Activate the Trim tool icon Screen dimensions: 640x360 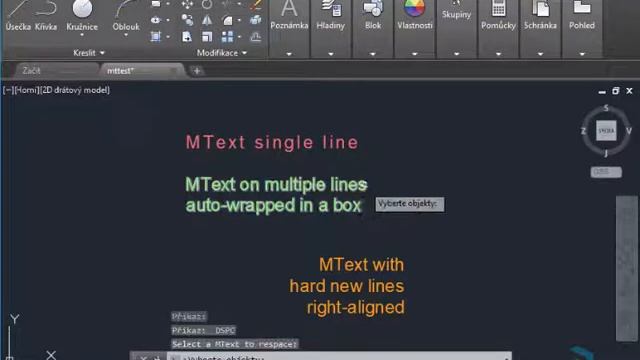click(x=227, y=4)
